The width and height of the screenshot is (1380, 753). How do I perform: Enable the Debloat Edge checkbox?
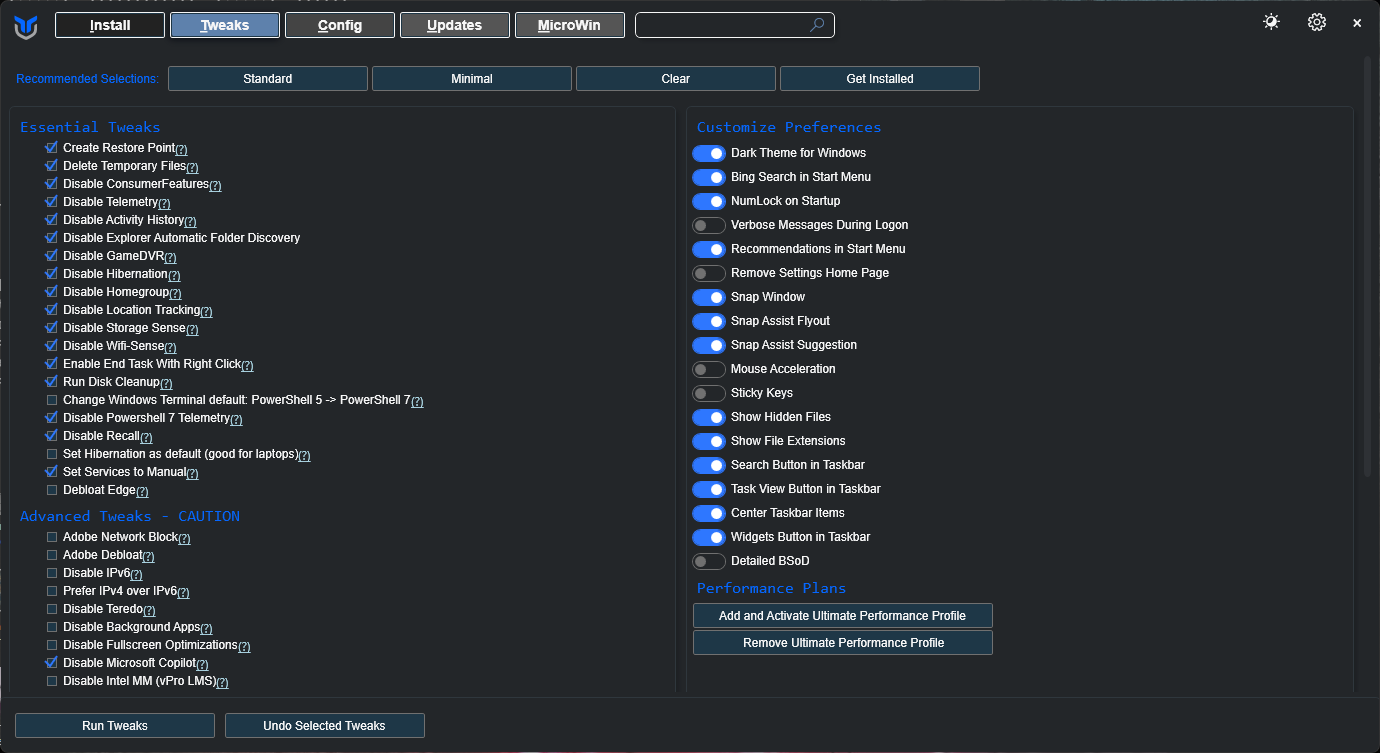click(x=52, y=490)
